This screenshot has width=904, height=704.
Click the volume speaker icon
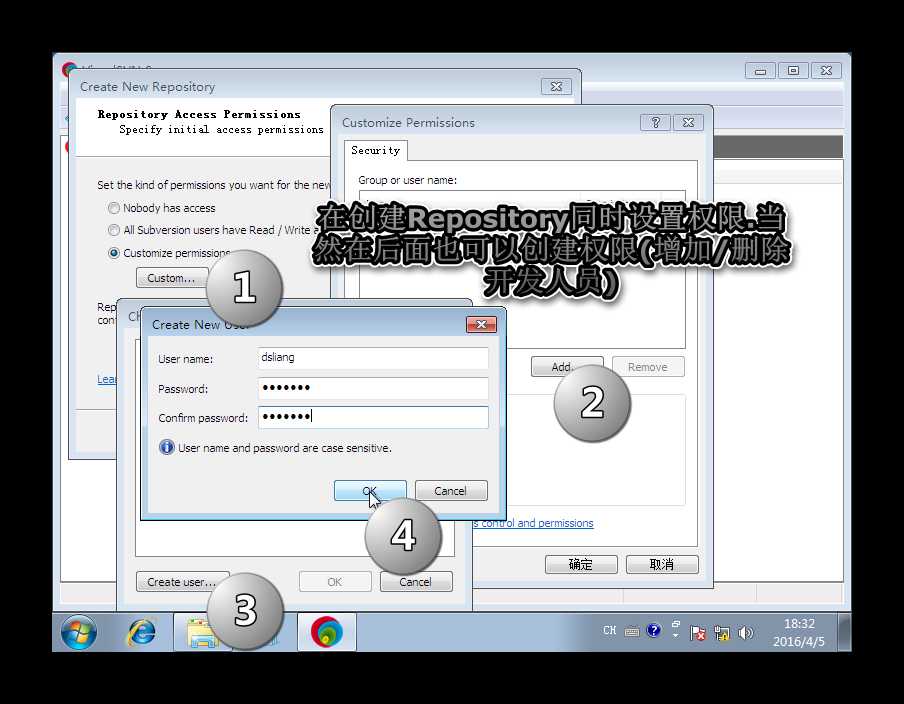[745, 633]
